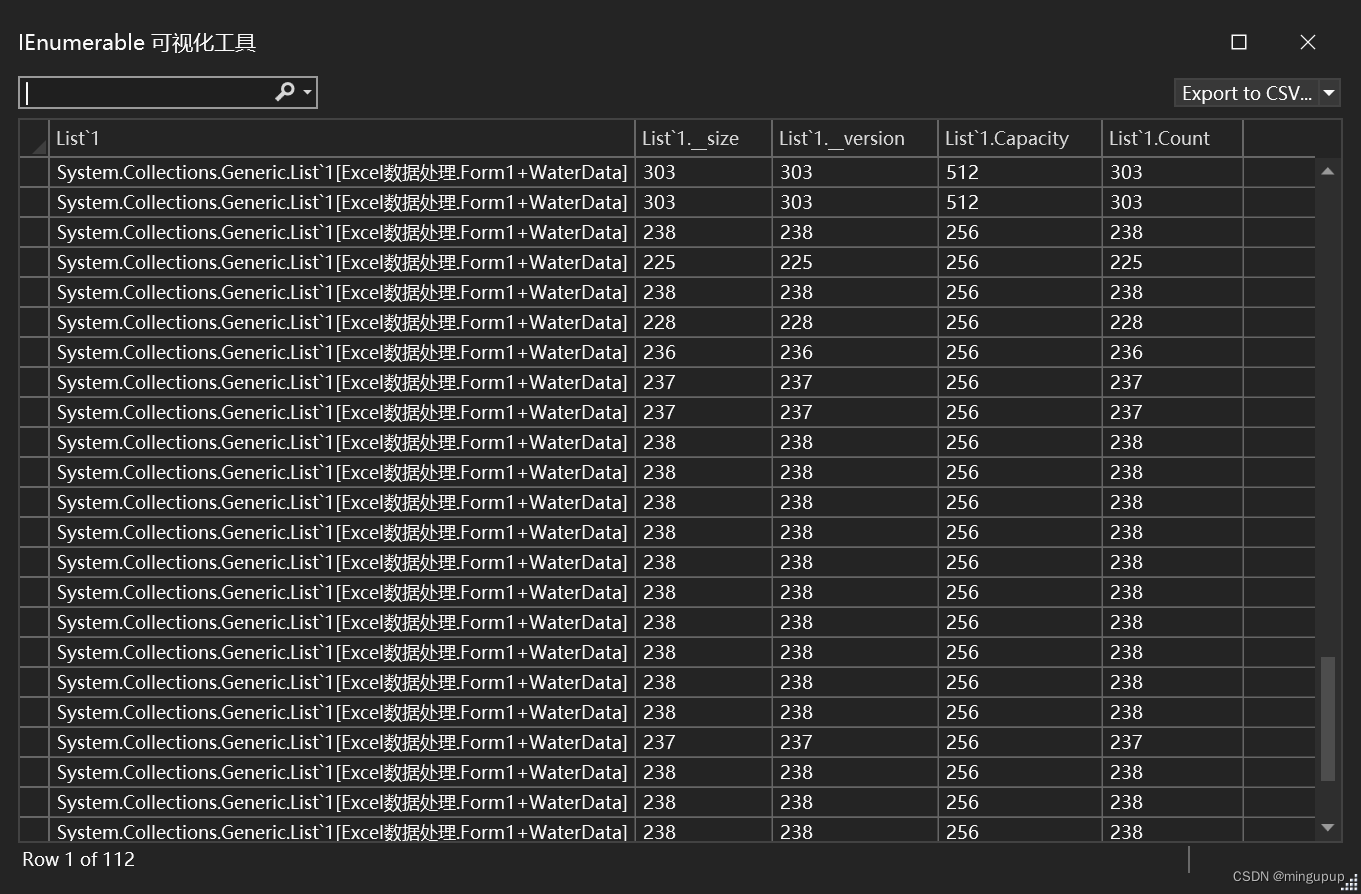Sort by the List`1 column header
This screenshot has height=894, width=1361.
342,138
